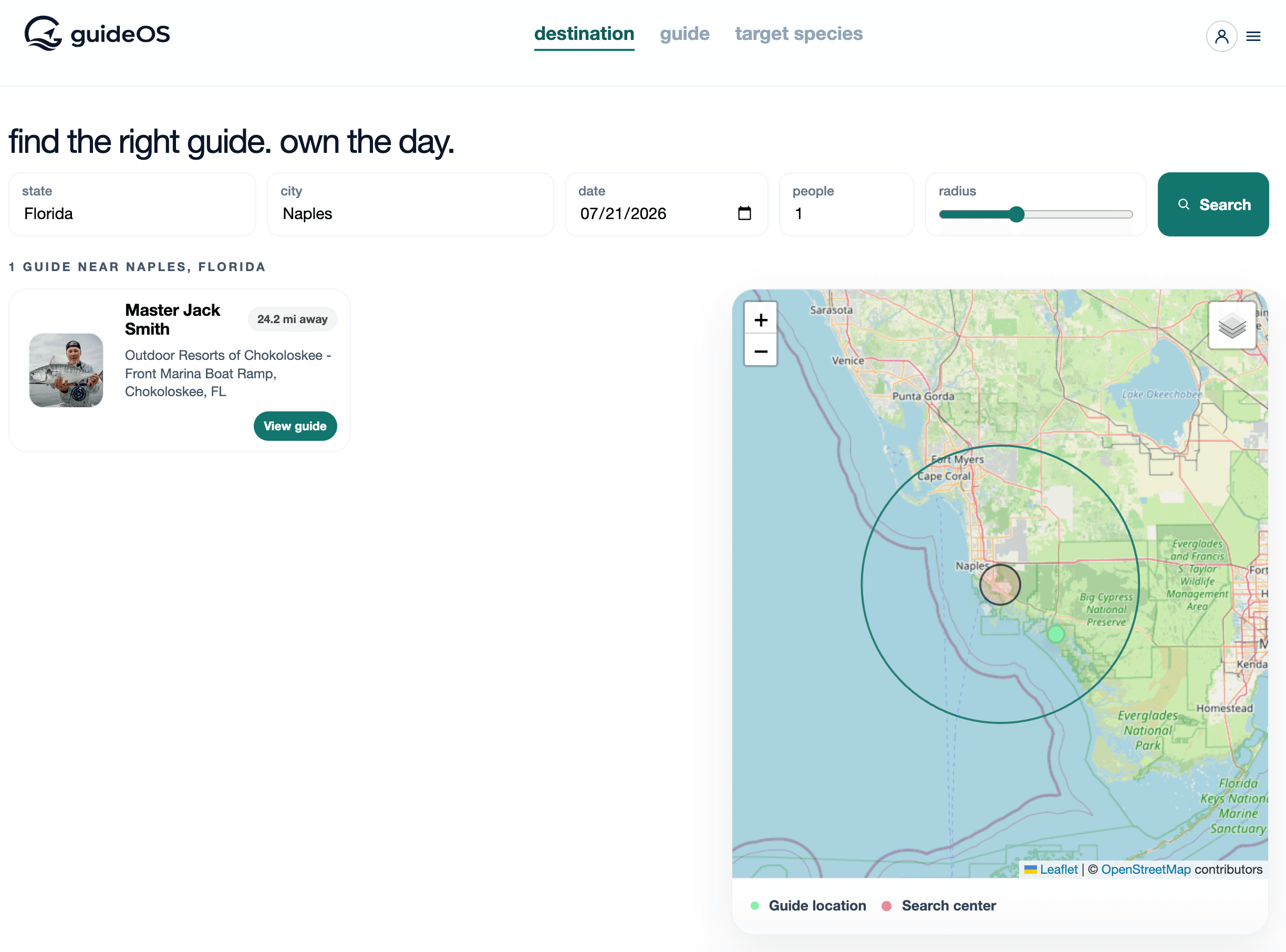Image resolution: width=1286 pixels, height=952 pixels.
Task: Click View guide for Master Jack Smith
Action: (x=295, y=426)
